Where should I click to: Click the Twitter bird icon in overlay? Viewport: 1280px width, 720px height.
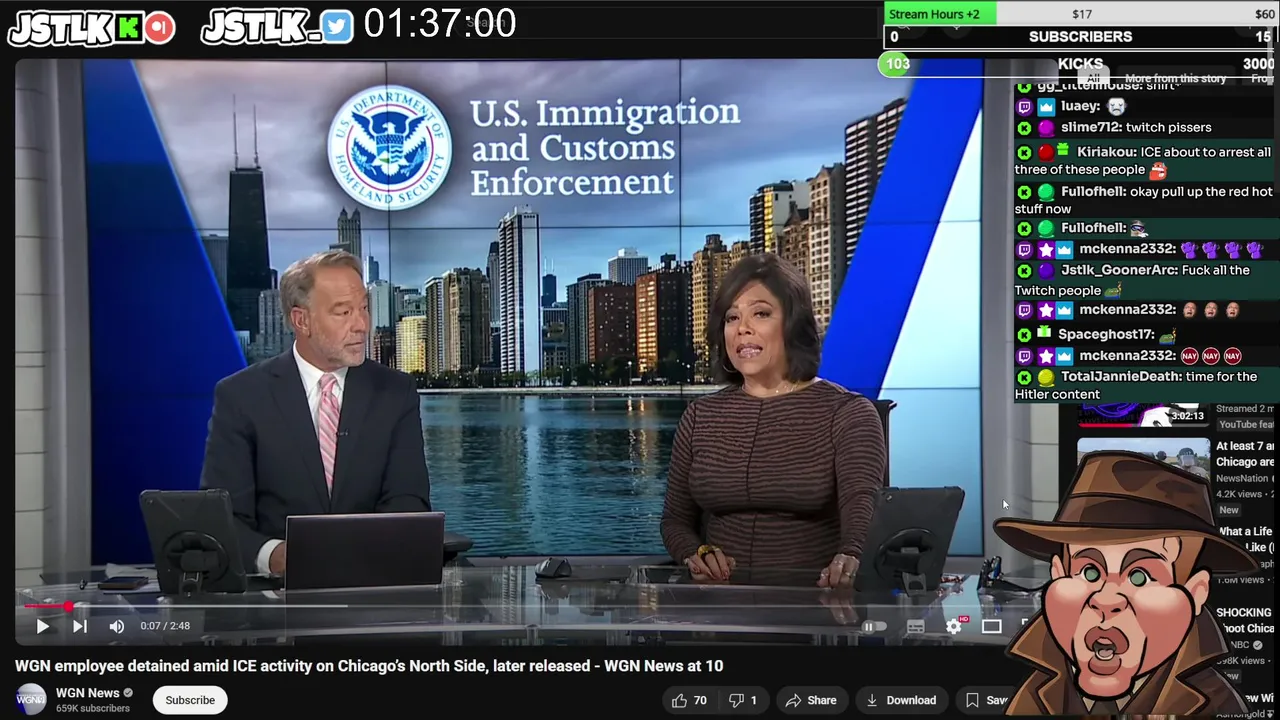coord(337,28)
